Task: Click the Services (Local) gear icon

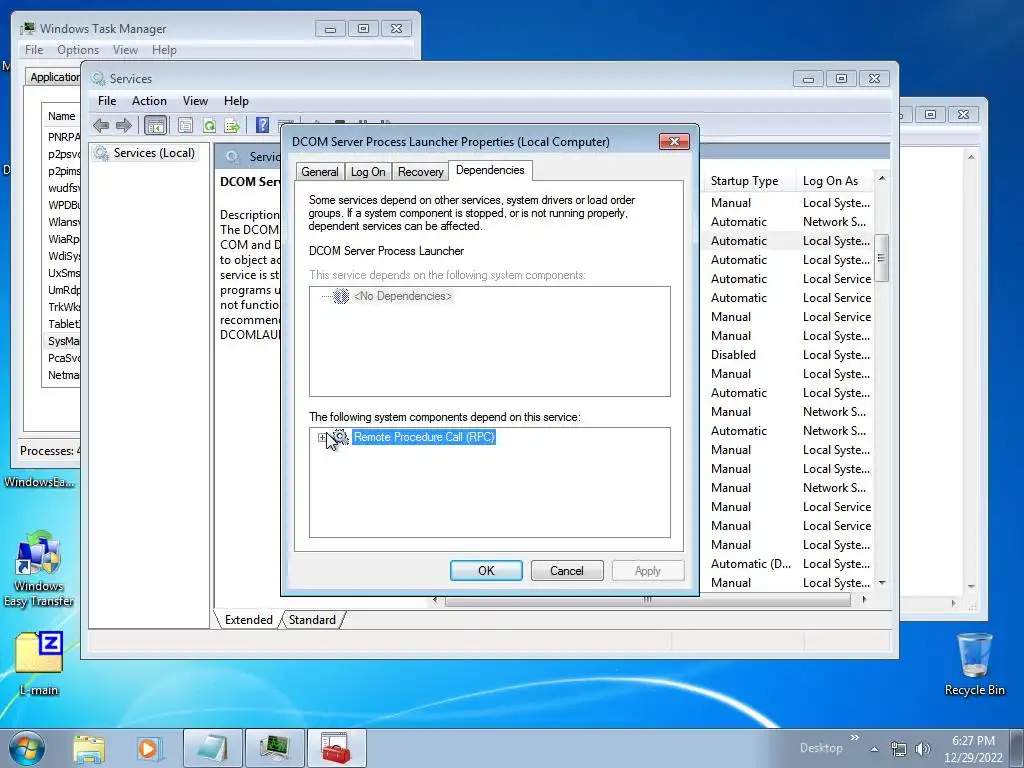Action: point(101,153)
